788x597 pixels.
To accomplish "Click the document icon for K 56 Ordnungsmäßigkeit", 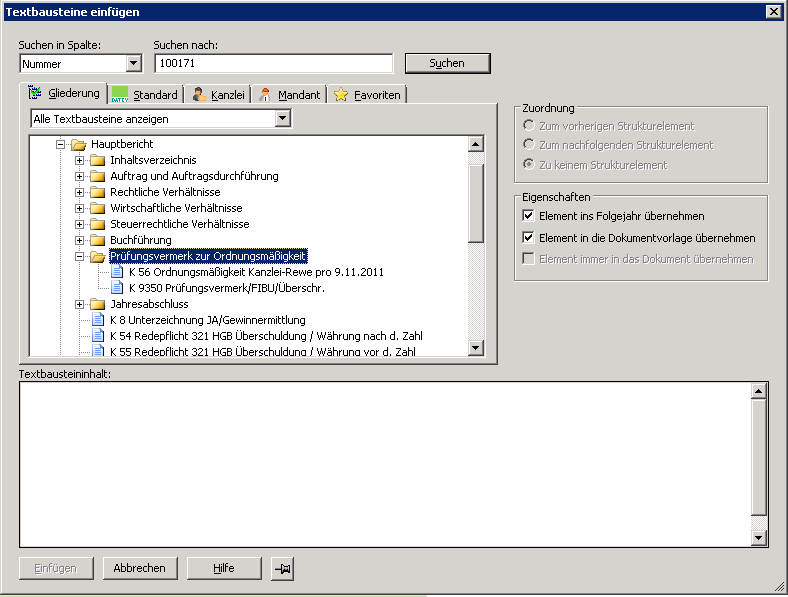I will pyautogui.click(x=118, y=272).
